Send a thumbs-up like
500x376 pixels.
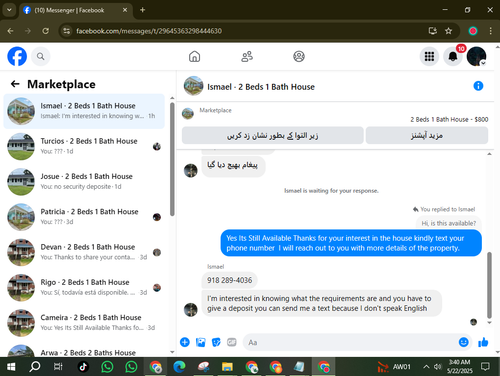[x=483, y=342]
